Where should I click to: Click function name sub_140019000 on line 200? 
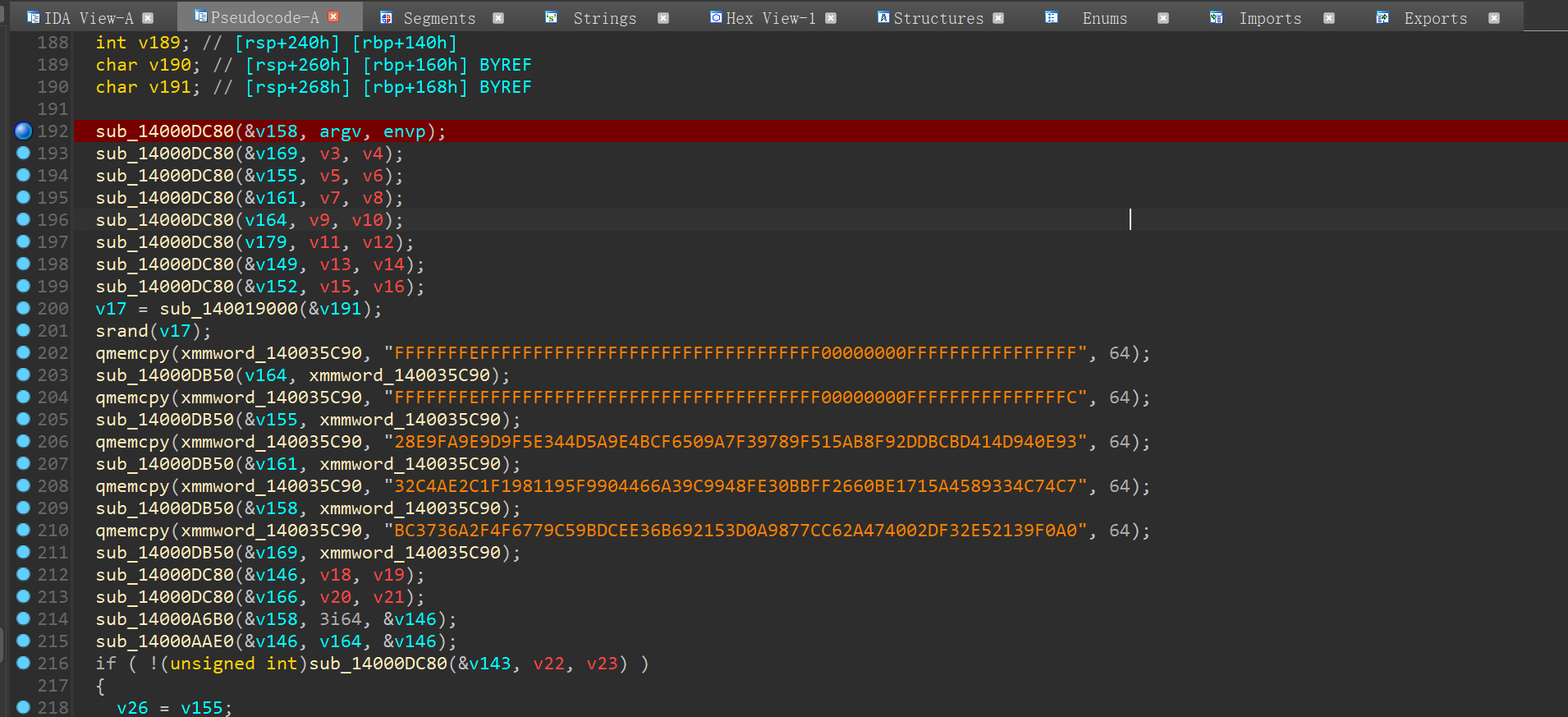(228, 309)
